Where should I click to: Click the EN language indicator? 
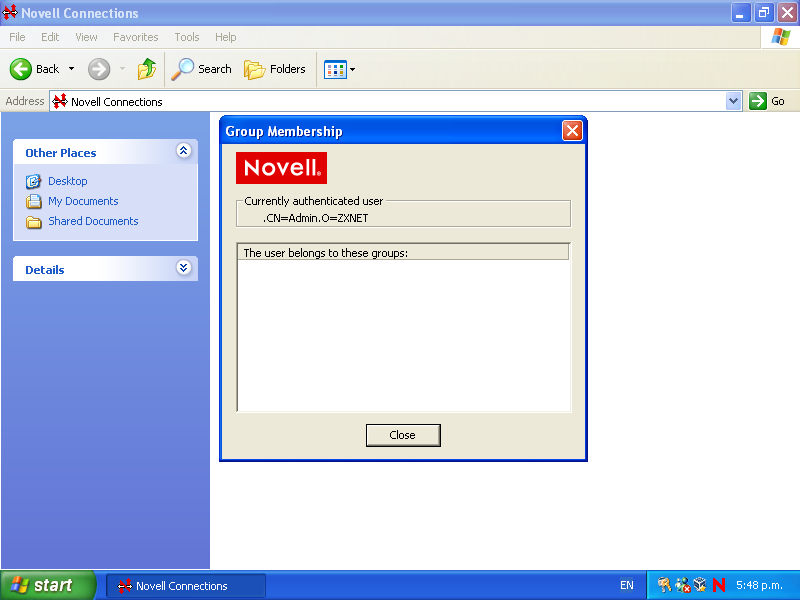click(x=627, y=586)
